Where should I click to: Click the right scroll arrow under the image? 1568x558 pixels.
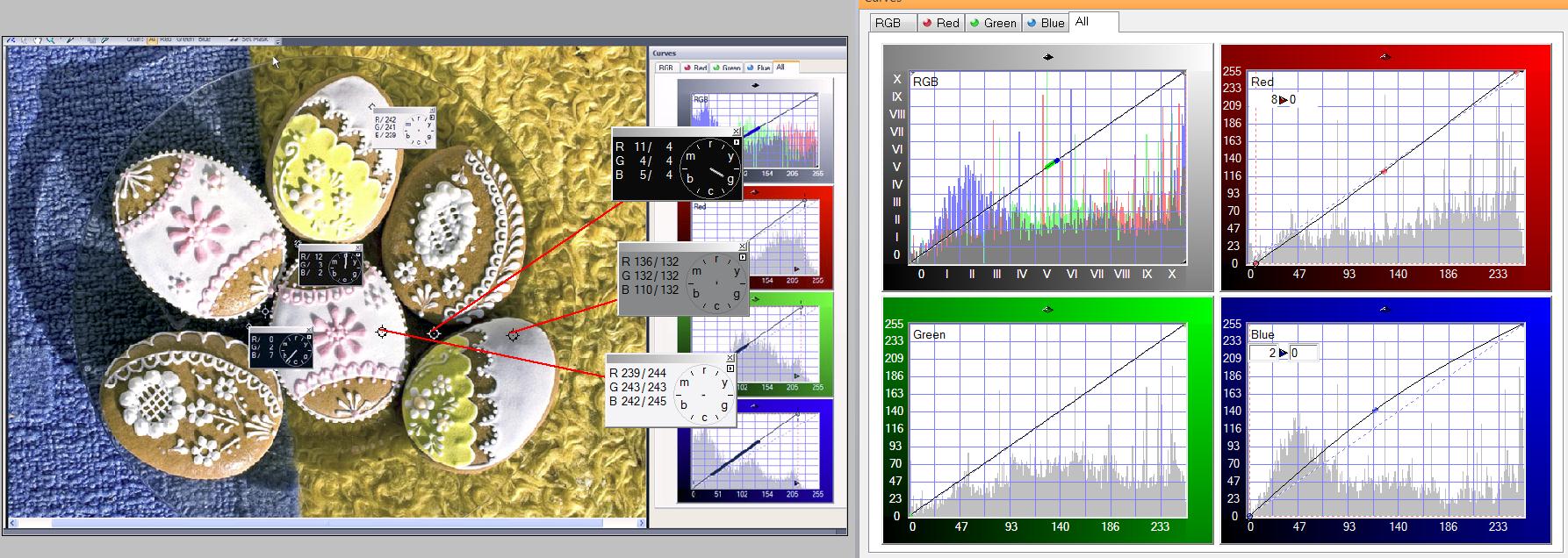pos(642,523)
